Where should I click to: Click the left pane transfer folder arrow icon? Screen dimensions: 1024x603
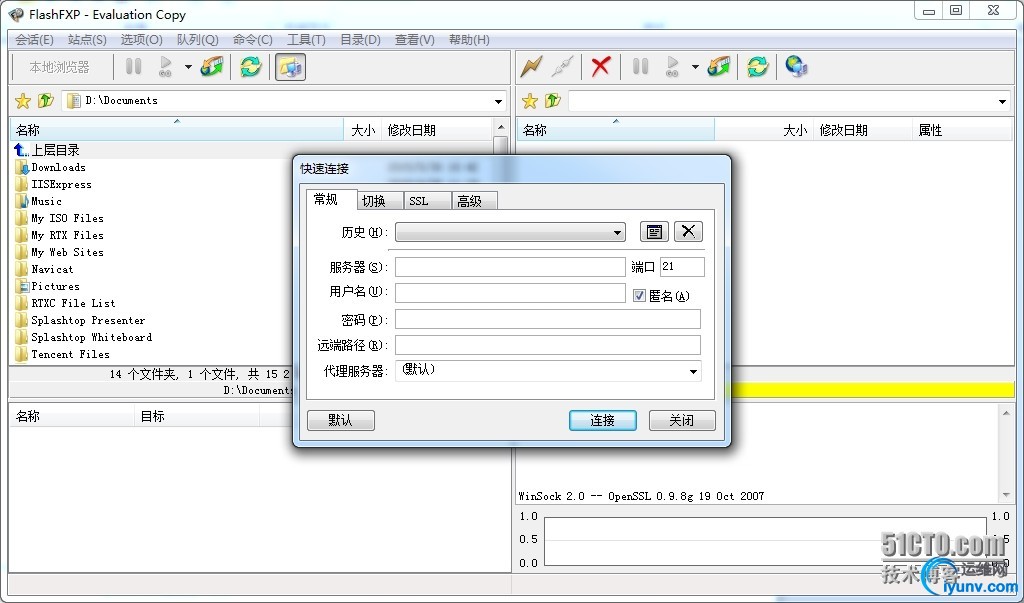(x=212, y=67)
